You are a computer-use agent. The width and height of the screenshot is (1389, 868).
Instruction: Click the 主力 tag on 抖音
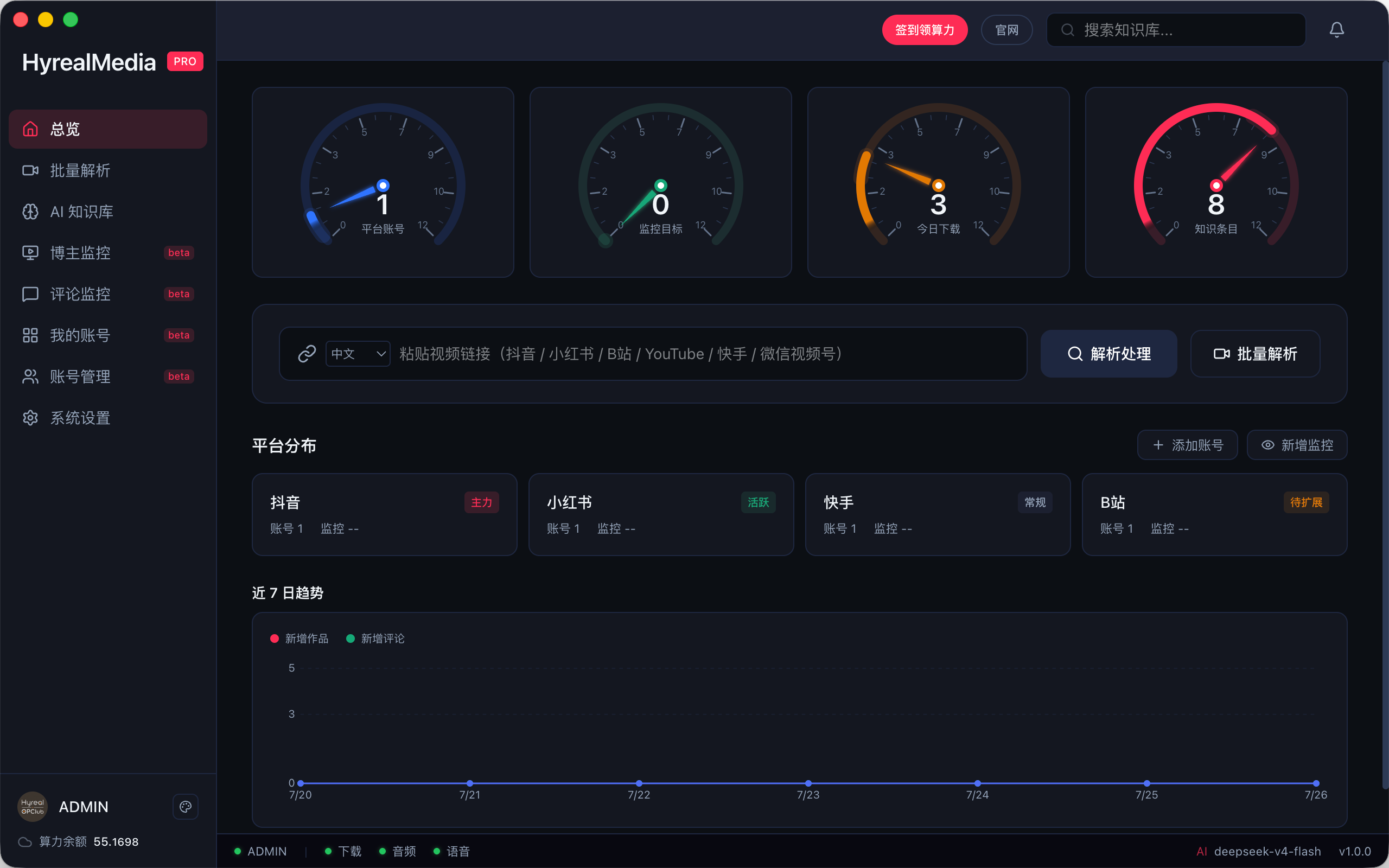click(482, 502)
